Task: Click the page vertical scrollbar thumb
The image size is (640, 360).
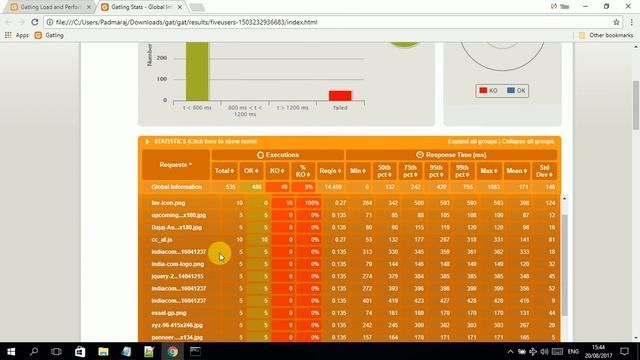Action: (636, 105)
